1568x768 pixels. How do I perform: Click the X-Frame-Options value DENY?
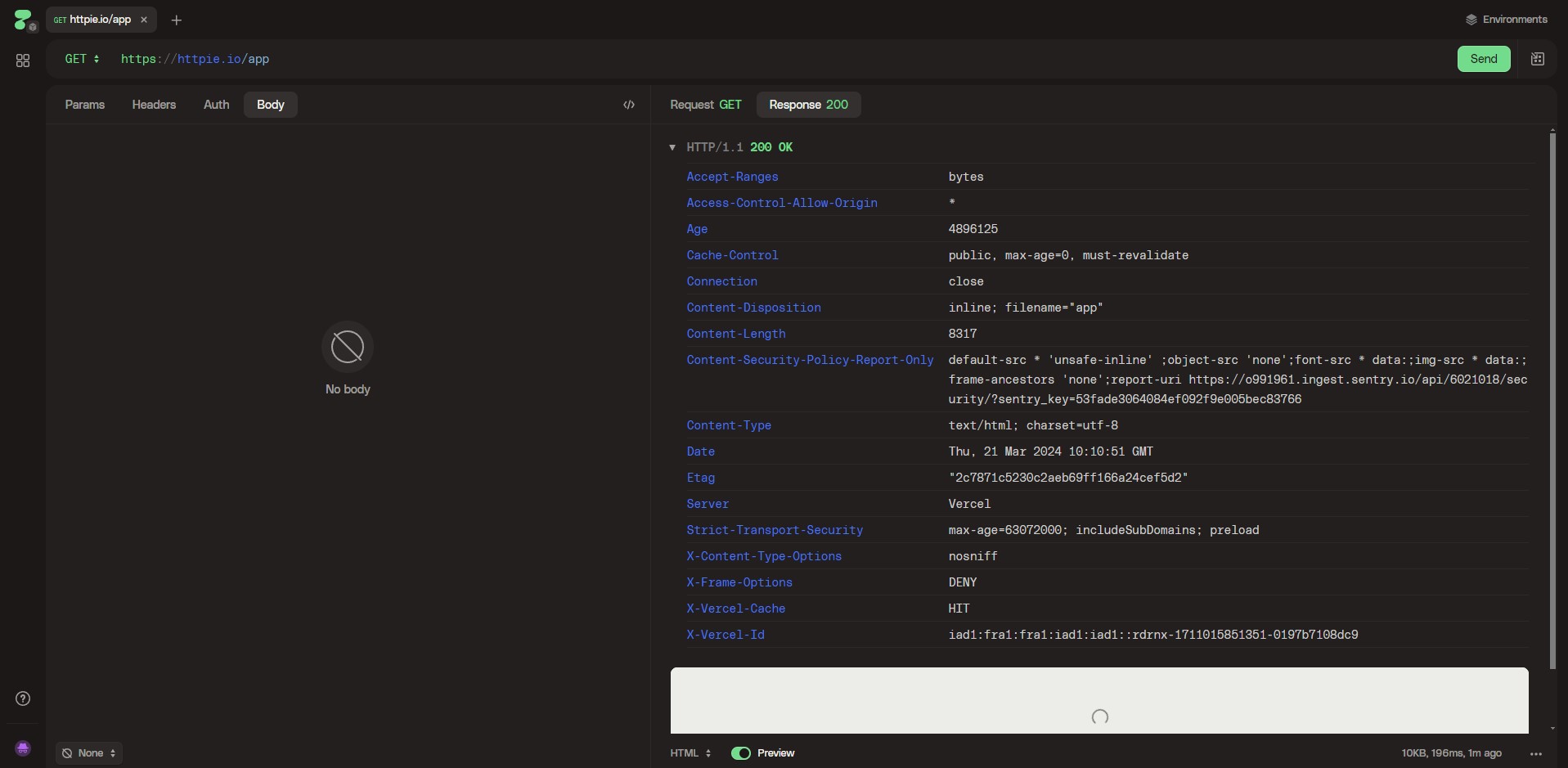coord(963,582)
